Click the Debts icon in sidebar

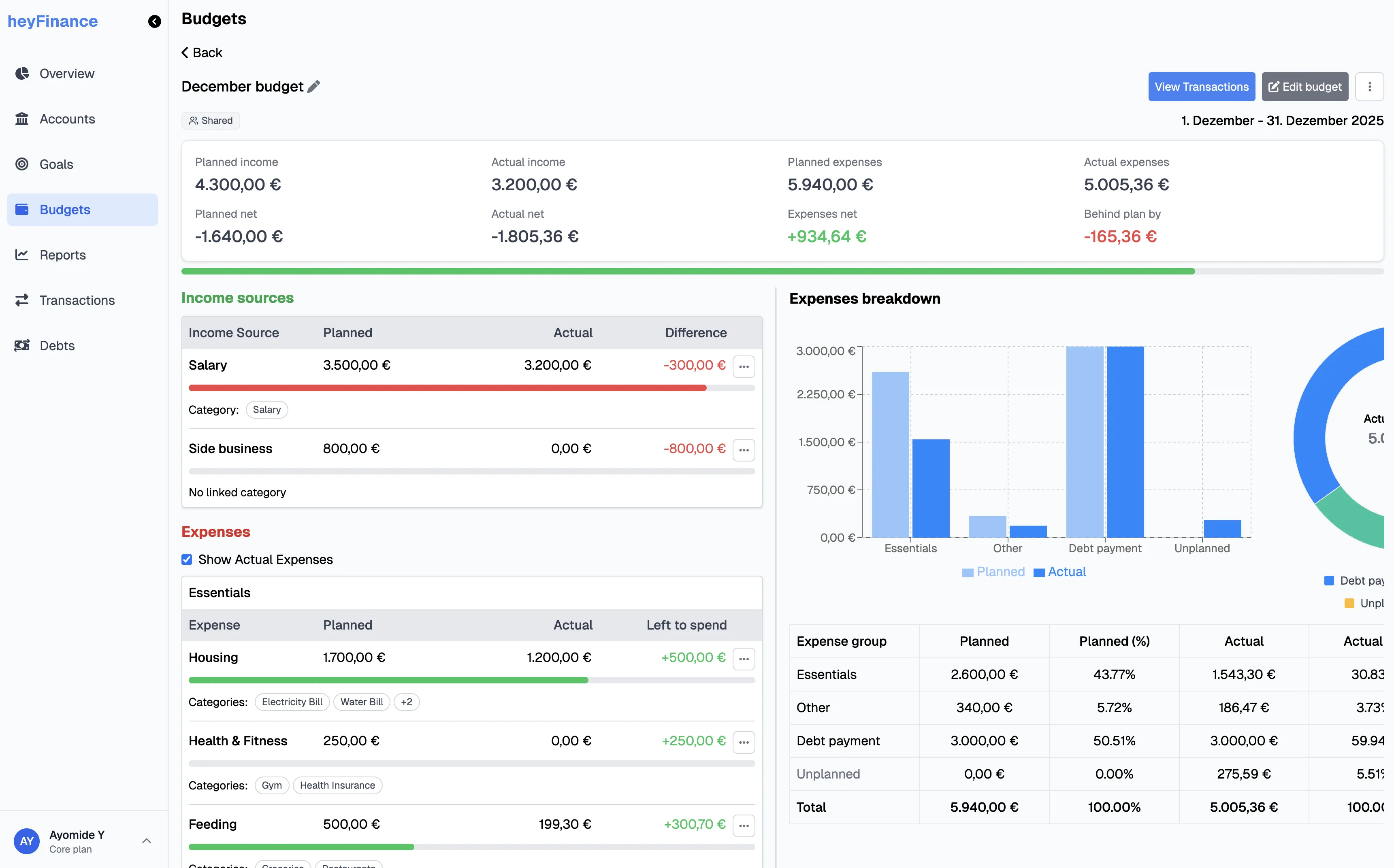[x=22, y=346]
